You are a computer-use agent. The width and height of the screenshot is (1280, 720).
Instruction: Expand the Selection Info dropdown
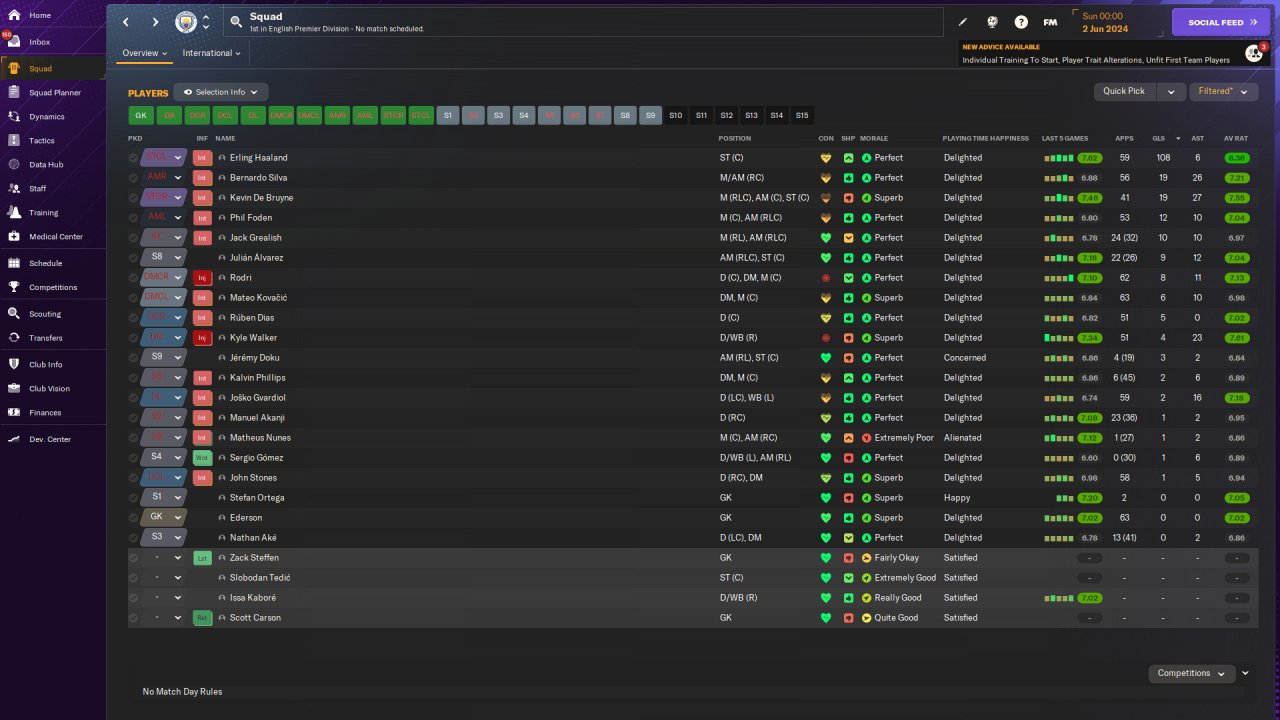221,92
